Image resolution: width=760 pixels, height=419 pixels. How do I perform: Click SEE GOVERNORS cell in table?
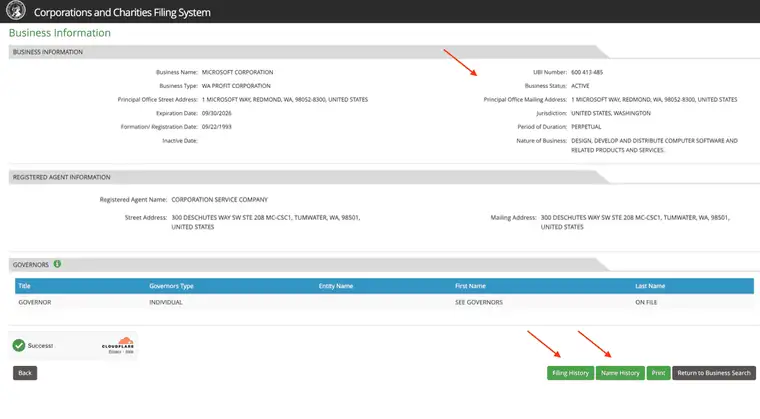coord(479,302)
